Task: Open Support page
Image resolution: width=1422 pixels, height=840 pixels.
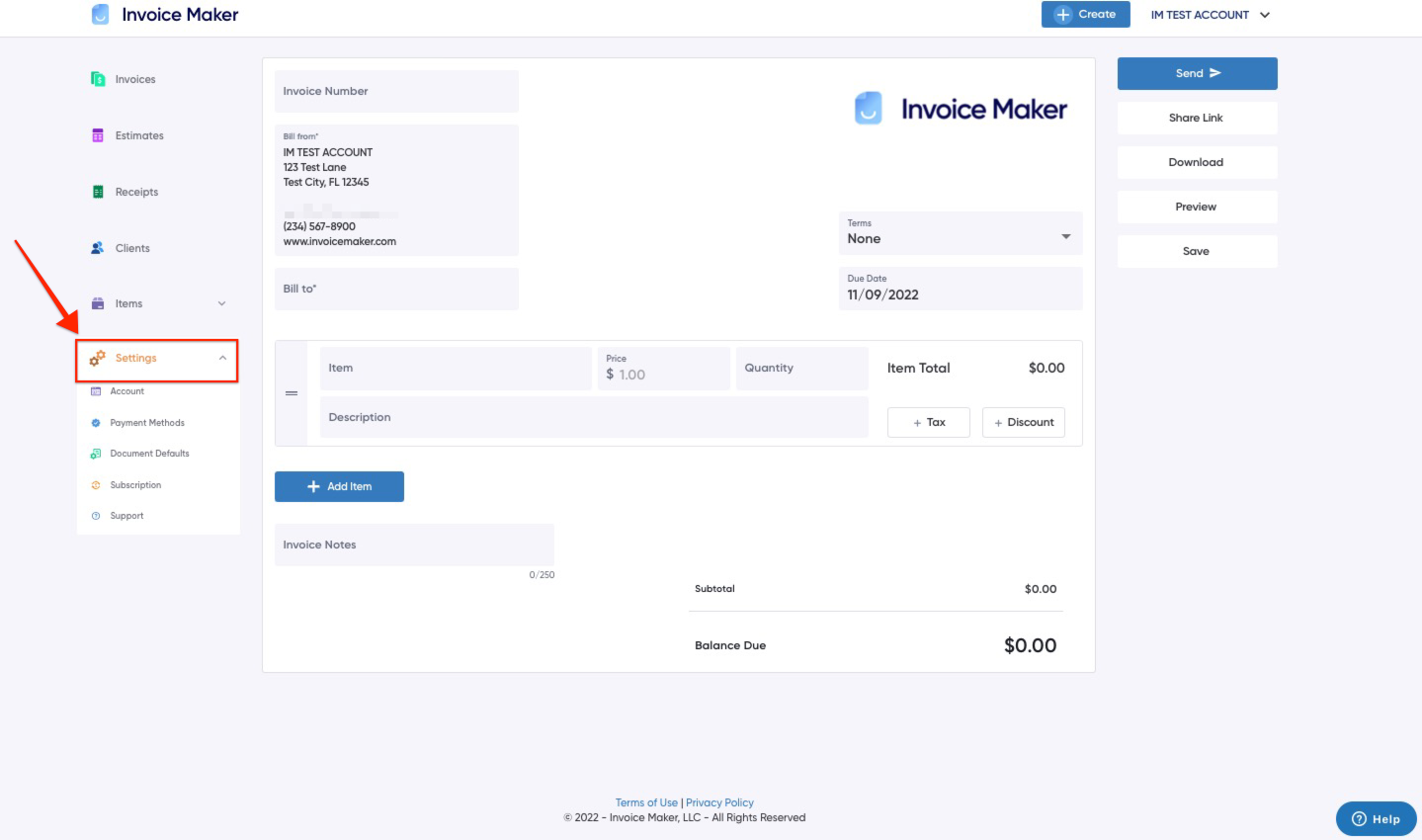Action: (x=126, y=516)
